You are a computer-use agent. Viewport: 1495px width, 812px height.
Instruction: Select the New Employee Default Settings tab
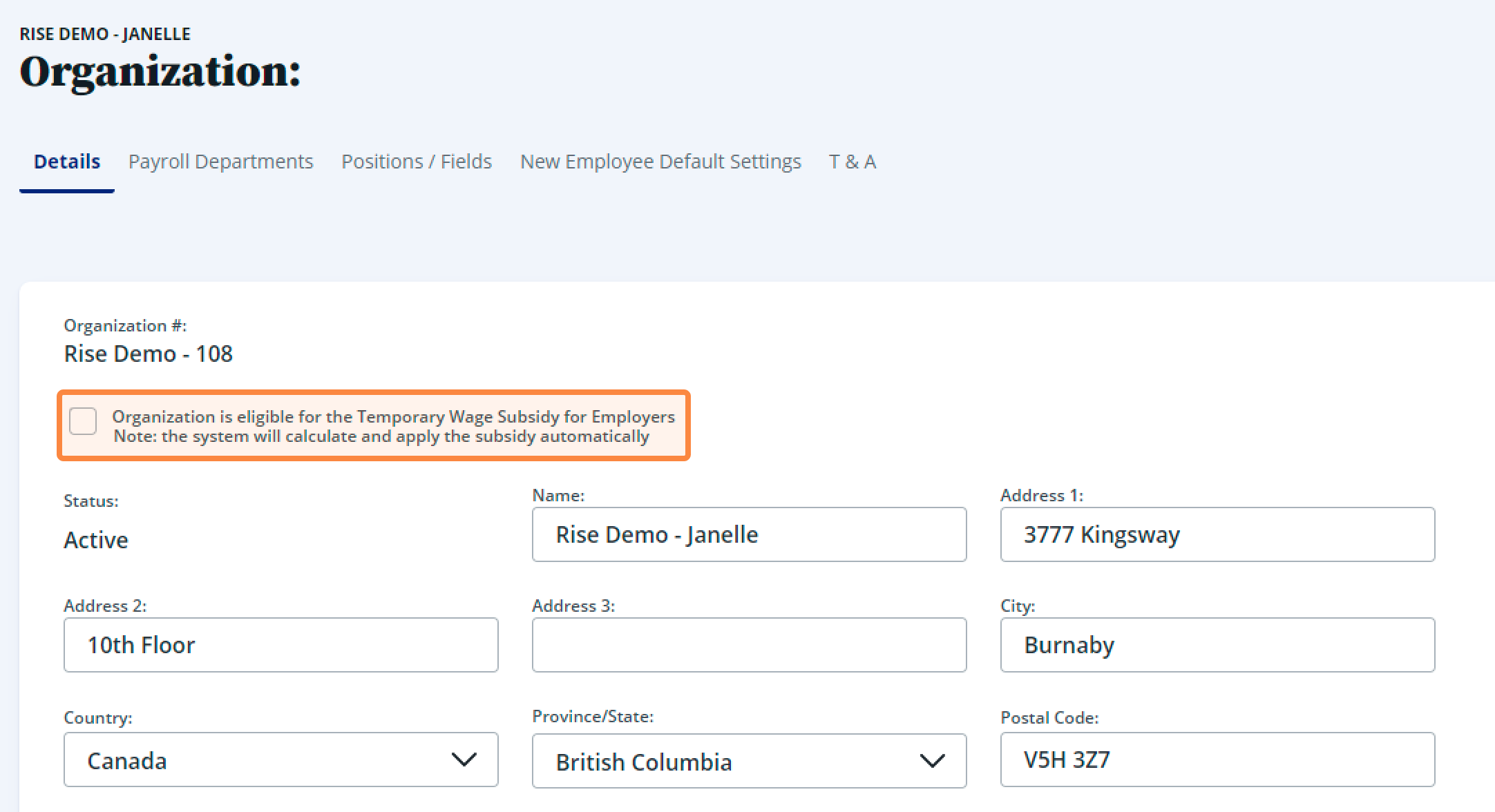[660, 162]
